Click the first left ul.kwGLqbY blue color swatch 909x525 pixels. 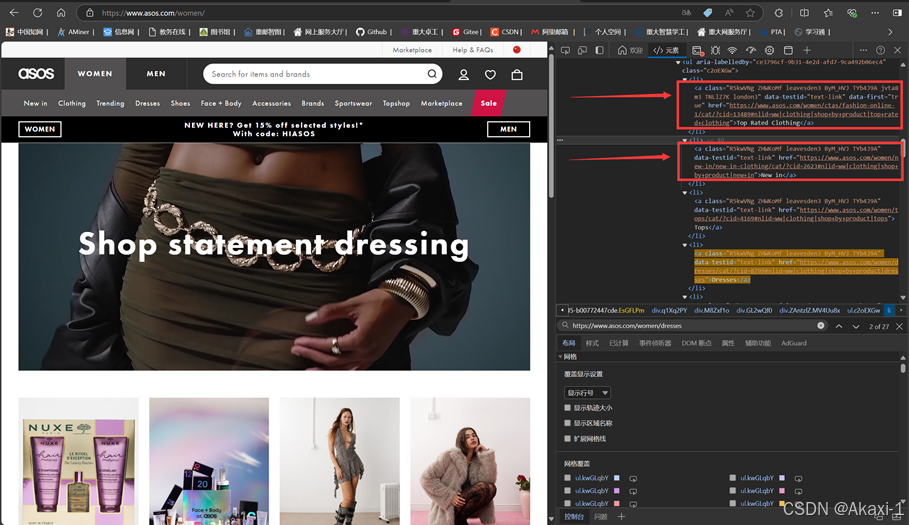click(x=617, y=478)
